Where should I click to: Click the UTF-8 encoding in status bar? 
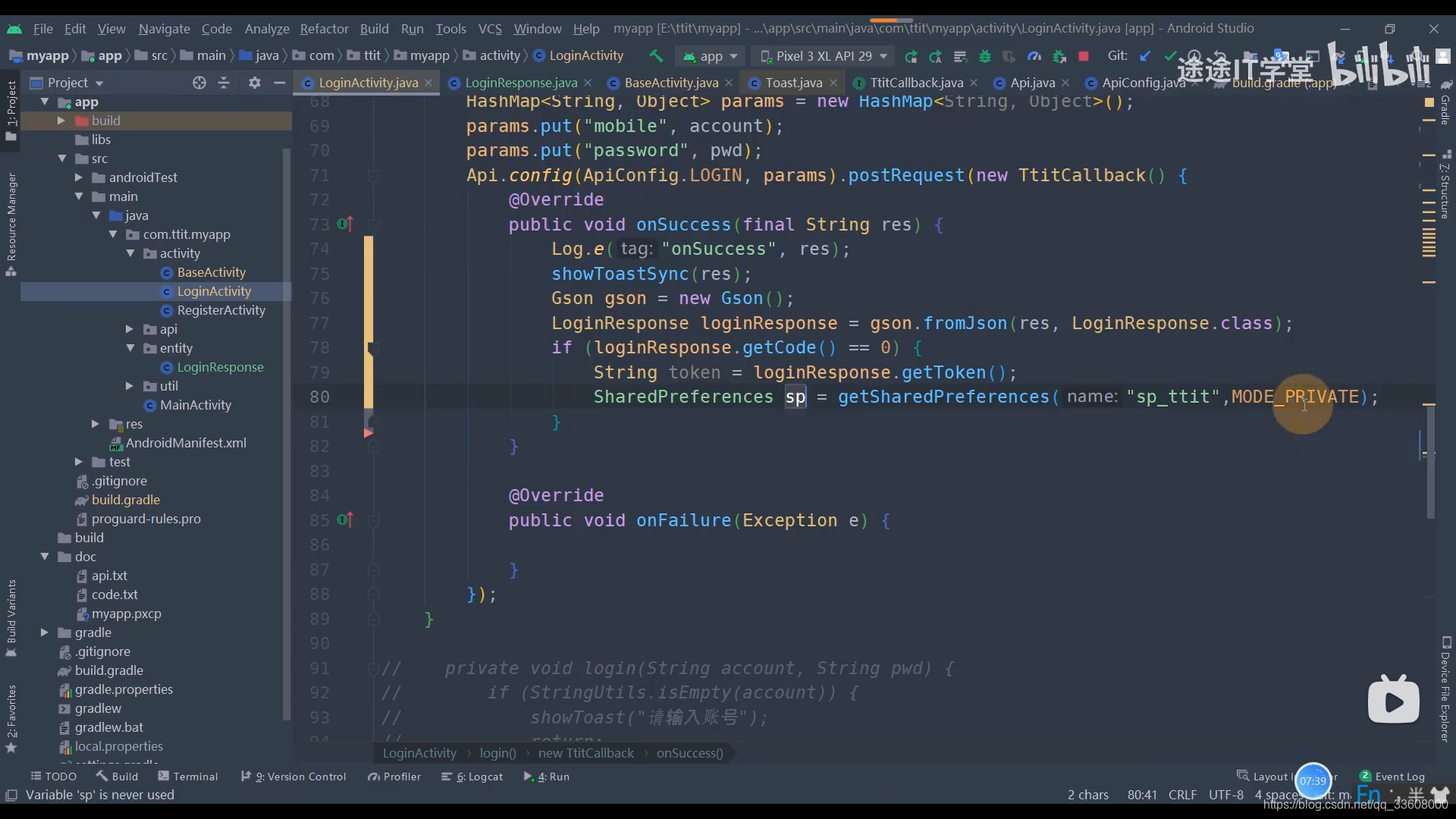(x=1225, y=794)
